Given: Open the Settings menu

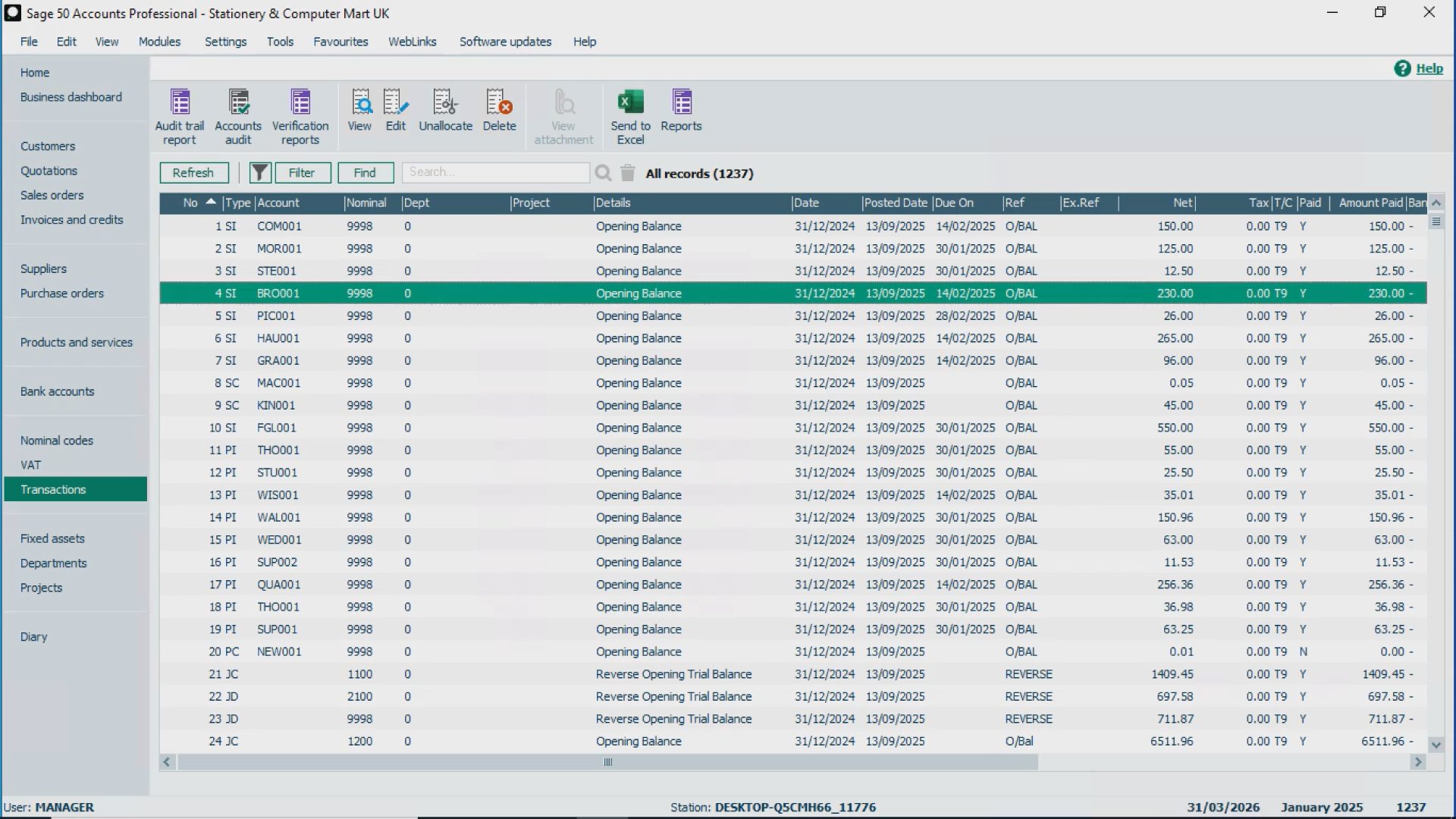Looking at the screenshot, I should (225, 42).
